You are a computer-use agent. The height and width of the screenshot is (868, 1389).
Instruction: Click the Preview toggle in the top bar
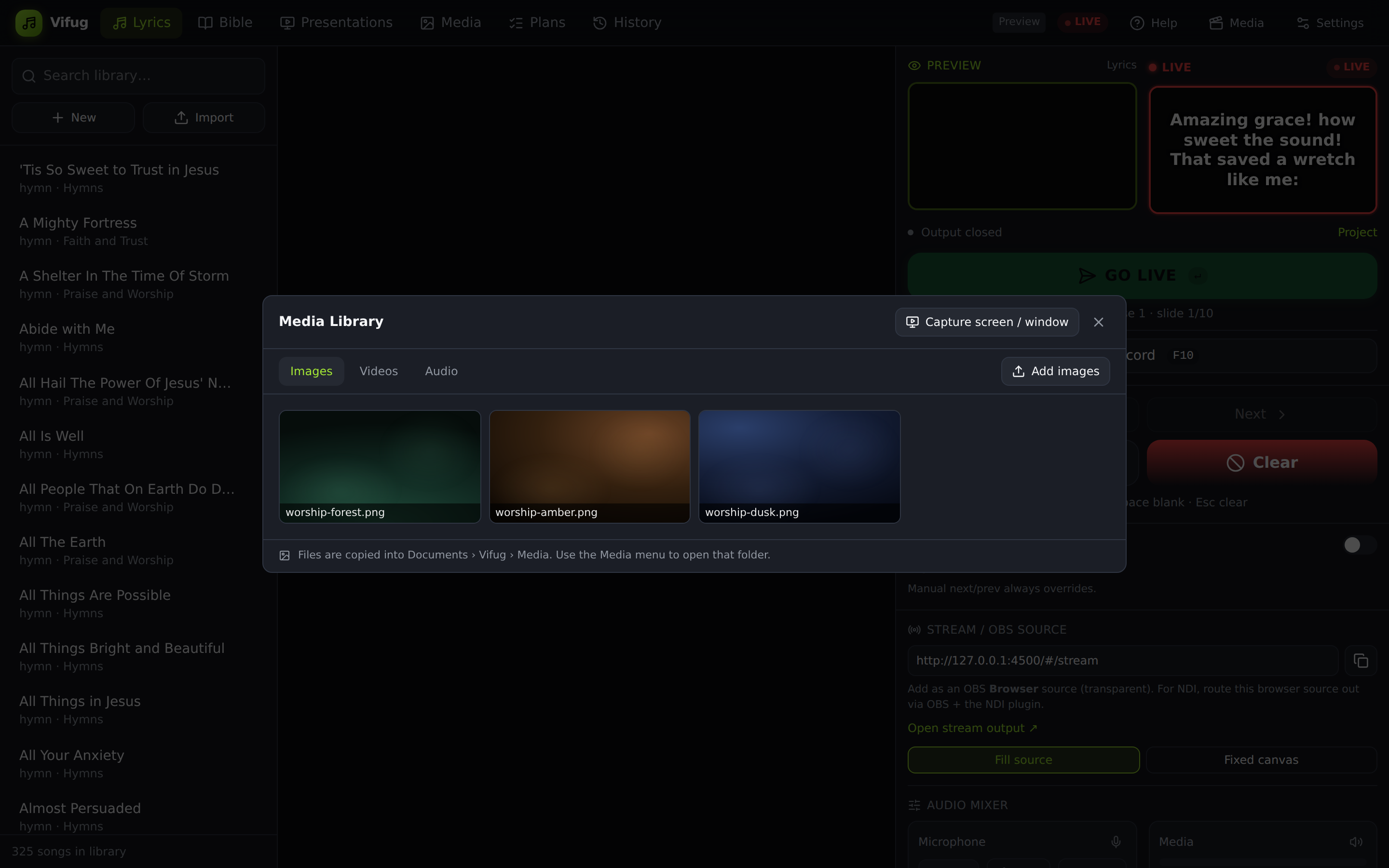pos(1019,22)
